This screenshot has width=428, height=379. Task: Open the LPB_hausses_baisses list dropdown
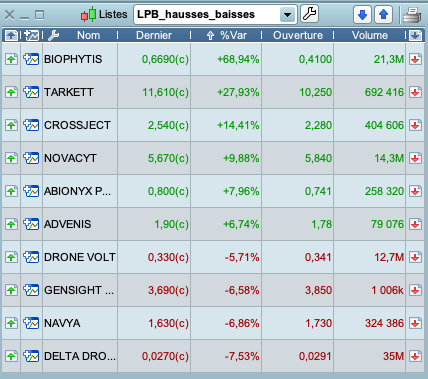click(x=287, y=15)
